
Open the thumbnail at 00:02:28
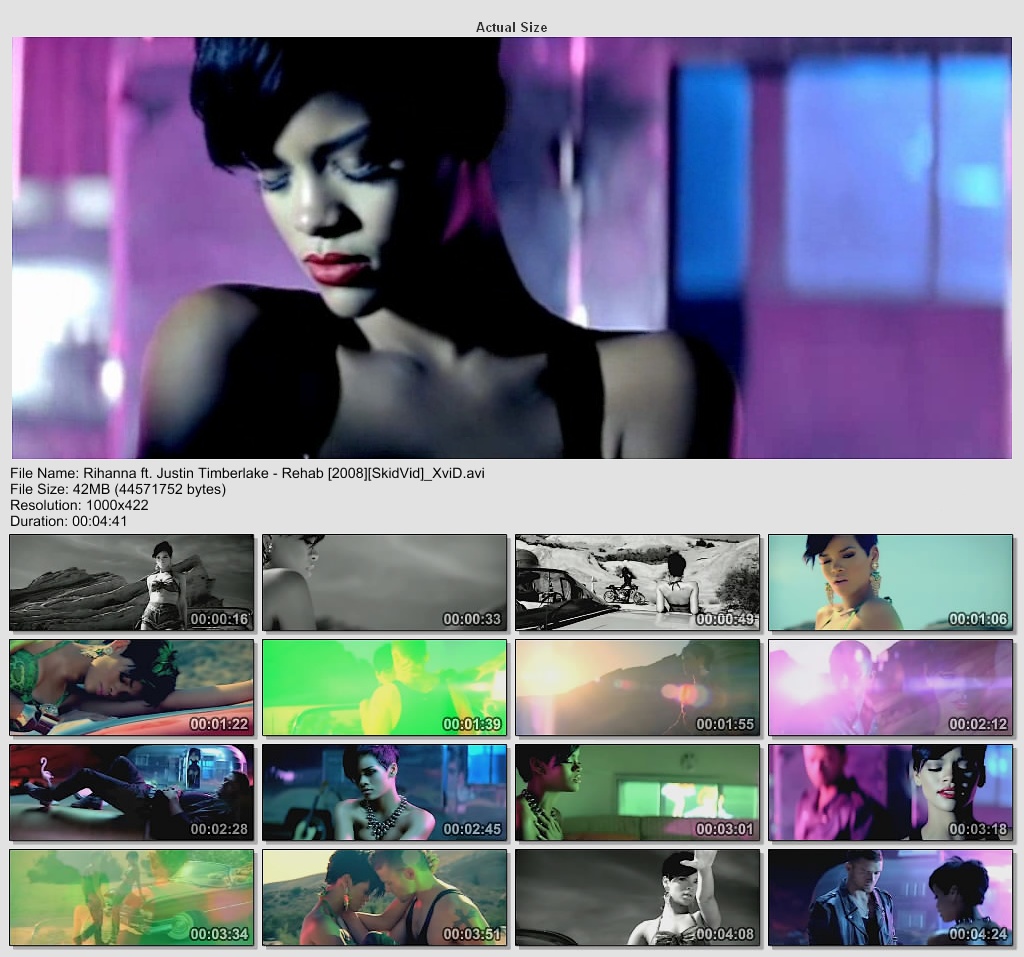coord(132,792)
